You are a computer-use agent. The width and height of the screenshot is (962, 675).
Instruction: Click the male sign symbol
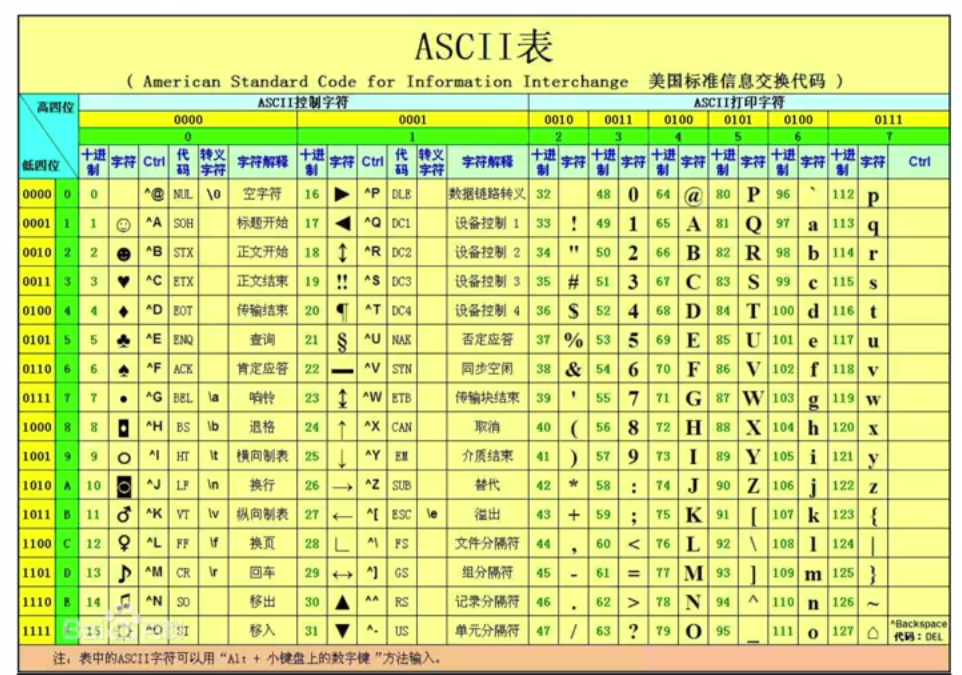(x=123, y=515)
